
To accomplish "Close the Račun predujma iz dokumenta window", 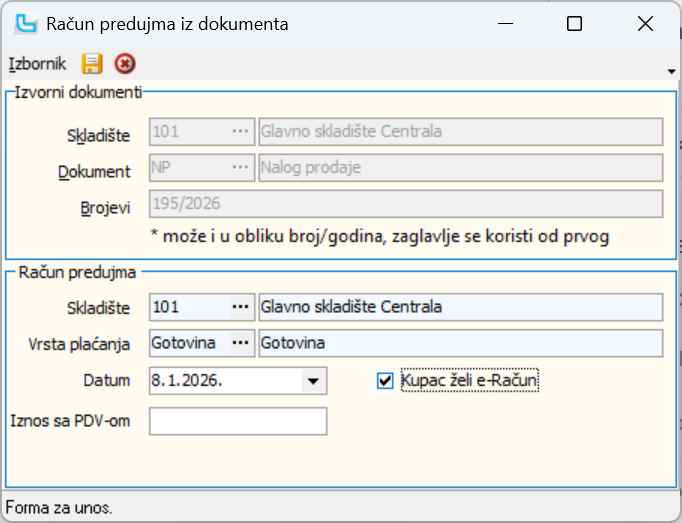I will 645,23.
